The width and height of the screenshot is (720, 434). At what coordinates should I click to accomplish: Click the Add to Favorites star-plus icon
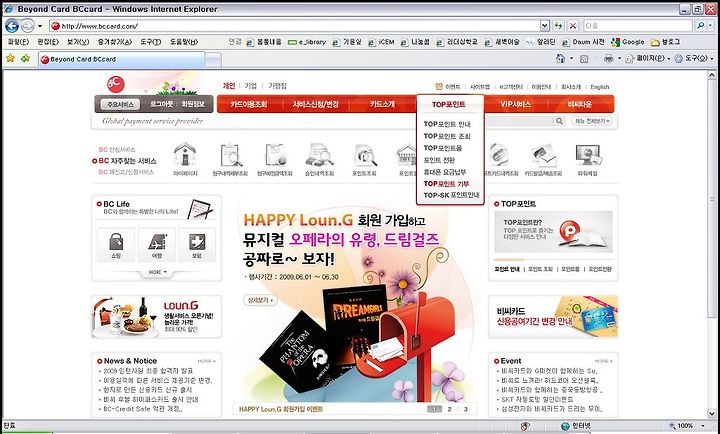[x=25, y=58]
